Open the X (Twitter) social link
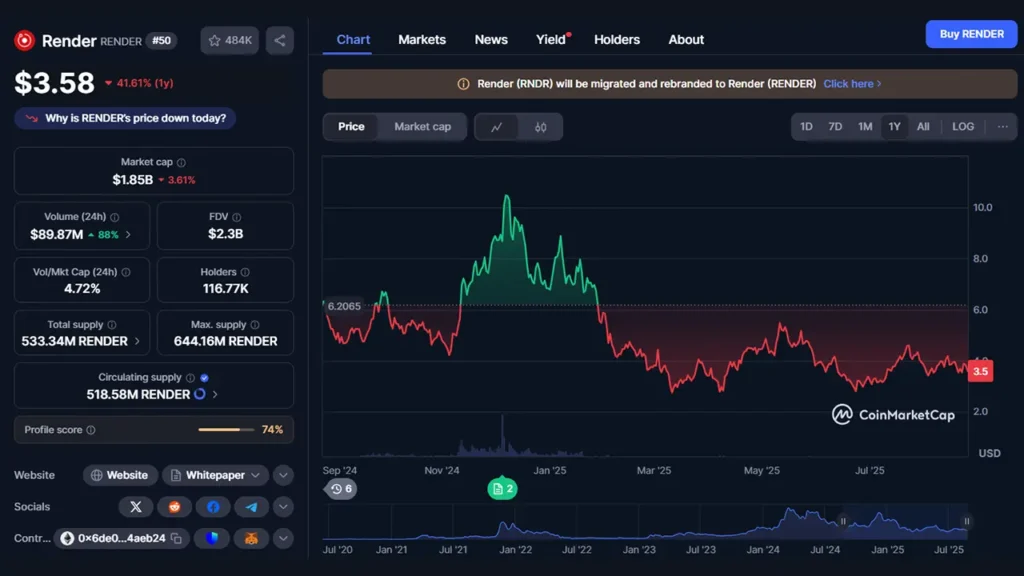Screen dimensions: 1024x576 136,507
